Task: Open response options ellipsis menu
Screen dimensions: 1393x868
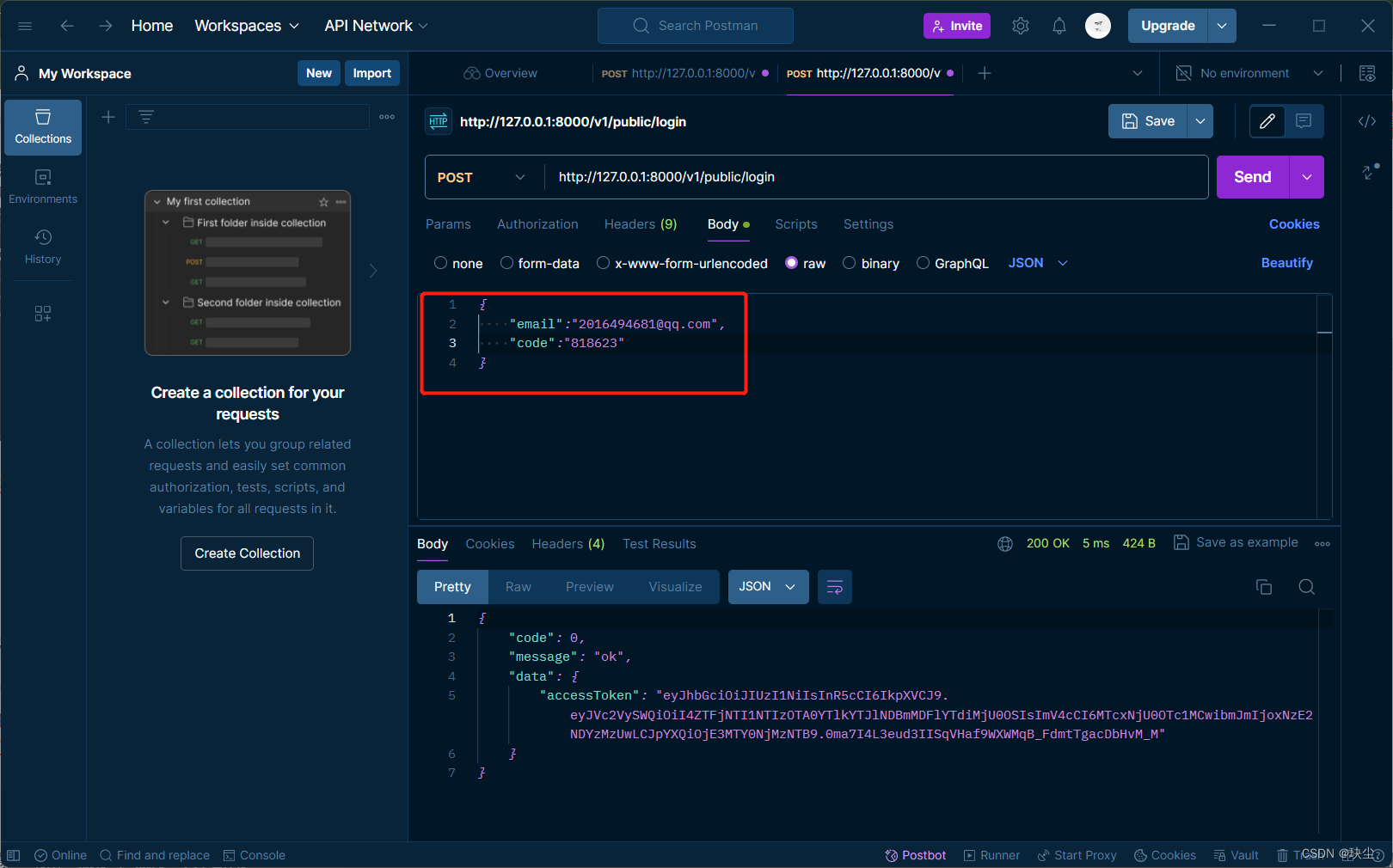Action: (x=1322, y=543)
